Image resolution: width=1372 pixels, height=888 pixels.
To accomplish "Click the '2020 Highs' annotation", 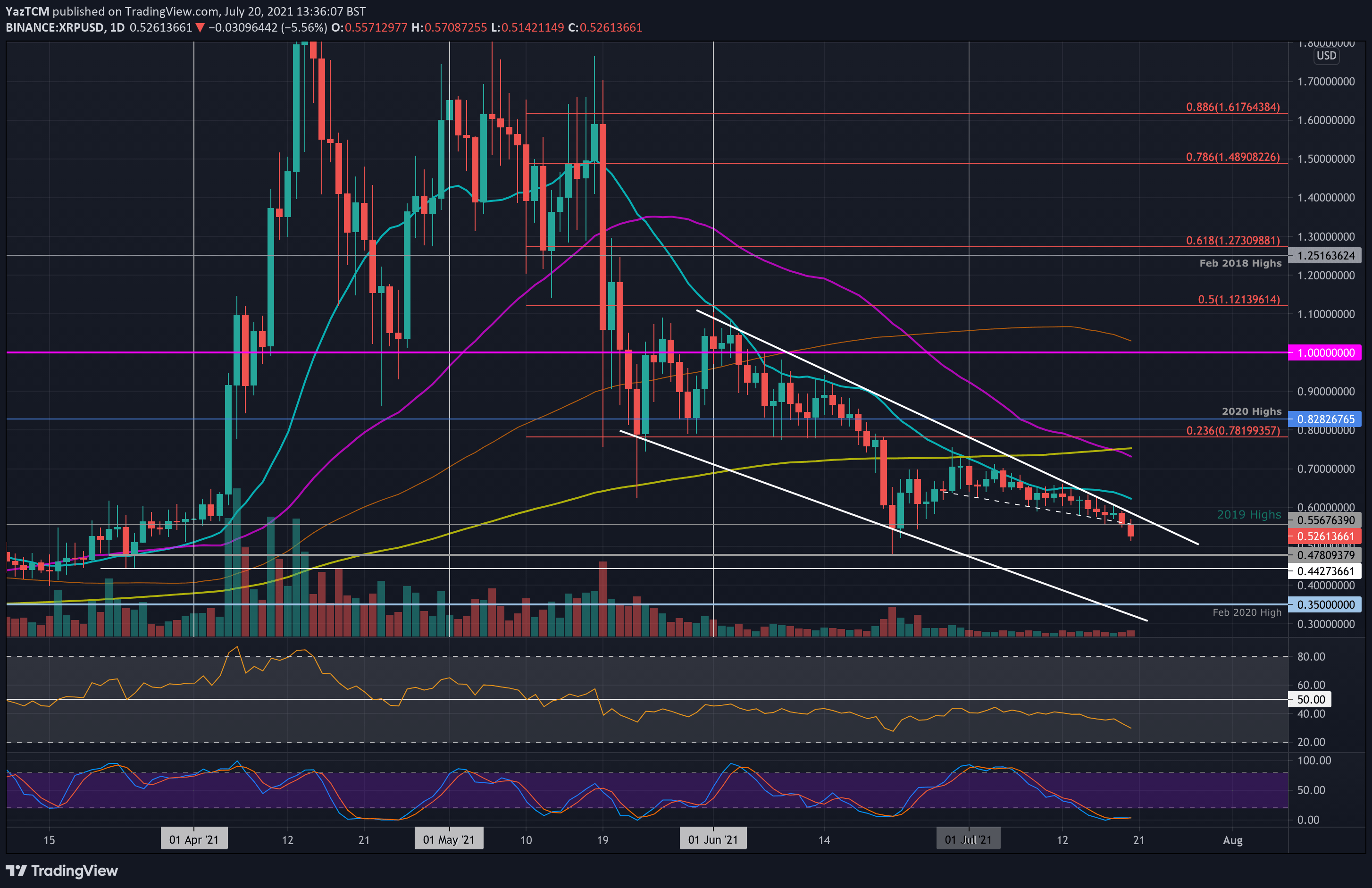I will pos(1252,411).
